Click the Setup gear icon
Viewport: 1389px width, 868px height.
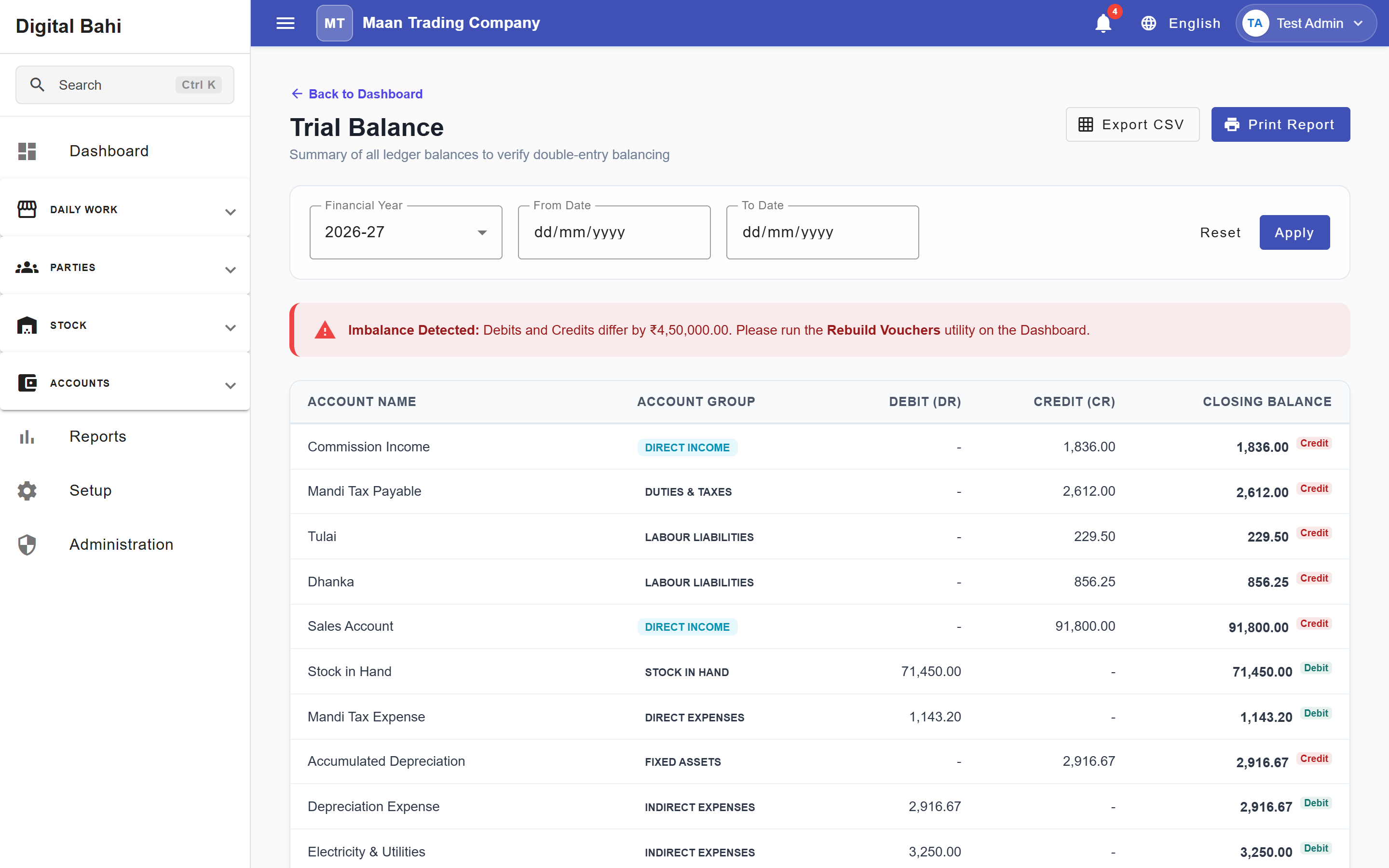27,490
